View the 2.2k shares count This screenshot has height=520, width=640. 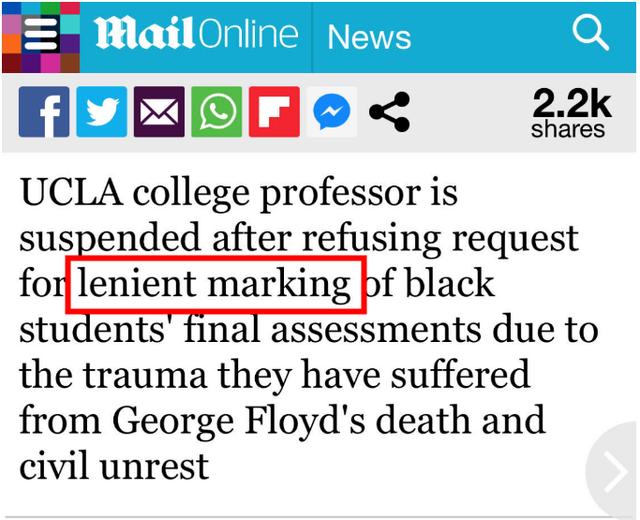pos(570,112)
